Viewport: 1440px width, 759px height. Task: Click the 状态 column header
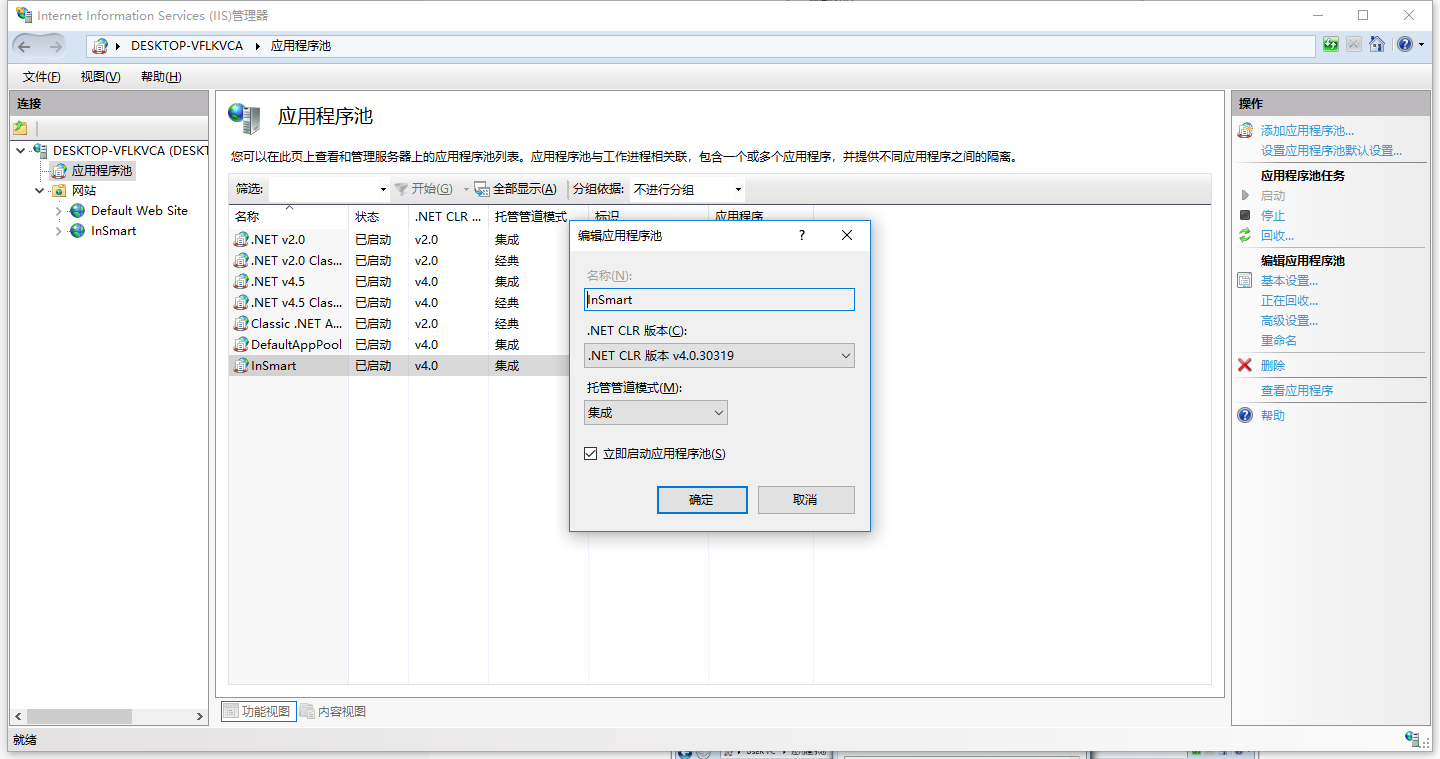pyautogui.click(x=378, y=217)
